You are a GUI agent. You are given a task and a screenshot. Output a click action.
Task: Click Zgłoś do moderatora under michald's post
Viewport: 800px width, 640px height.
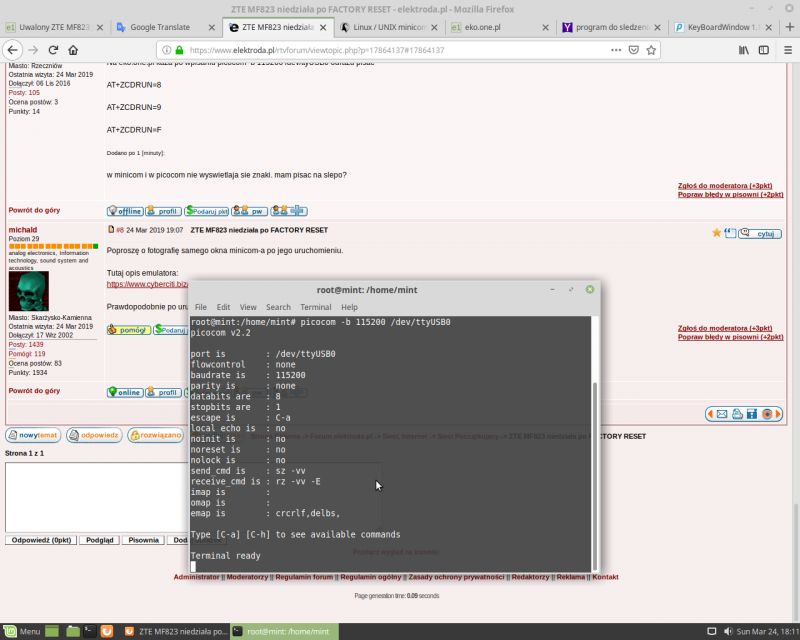click(724, 328)
